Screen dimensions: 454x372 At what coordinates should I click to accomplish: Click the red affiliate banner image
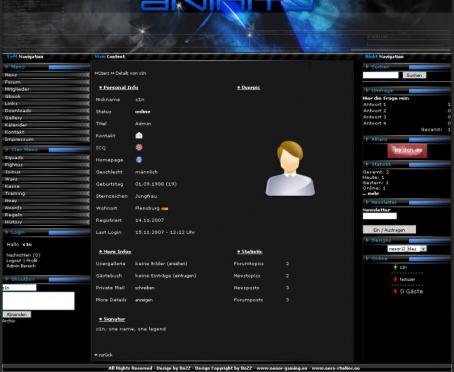[x=407, y=151]
